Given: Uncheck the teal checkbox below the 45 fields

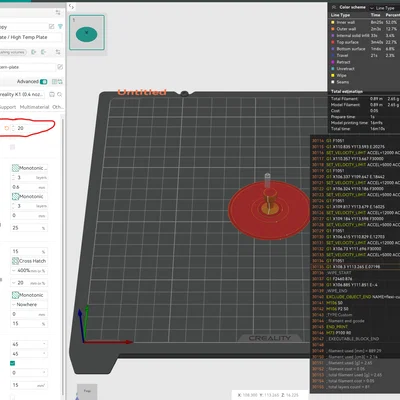Looking at the screenshot, I should 12,363.
